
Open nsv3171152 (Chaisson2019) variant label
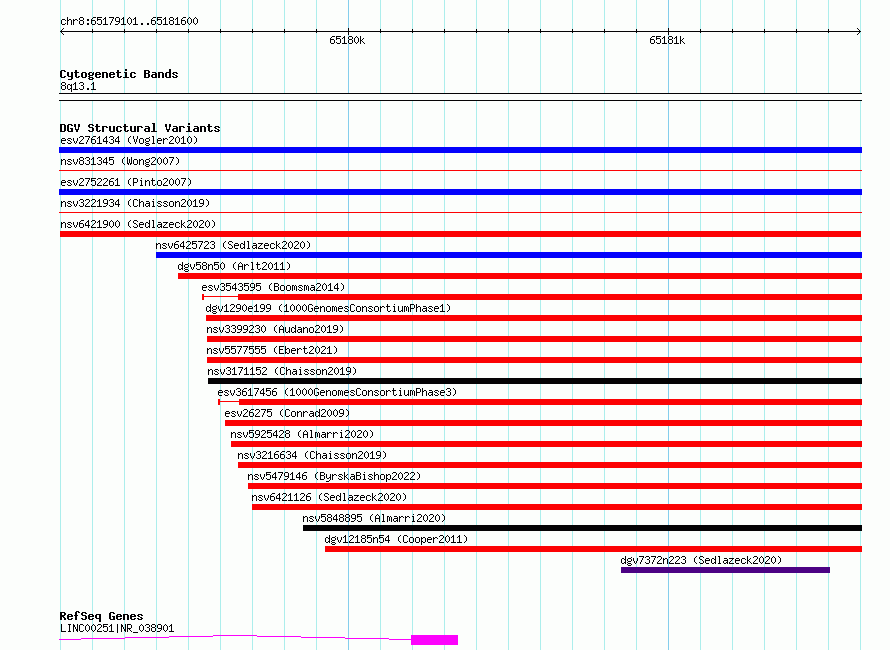282,371
